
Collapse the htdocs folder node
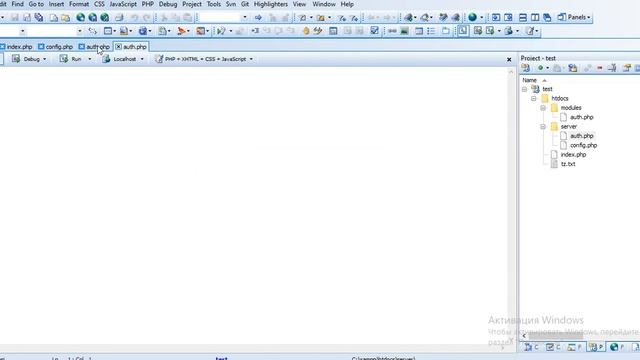point(533,98)
